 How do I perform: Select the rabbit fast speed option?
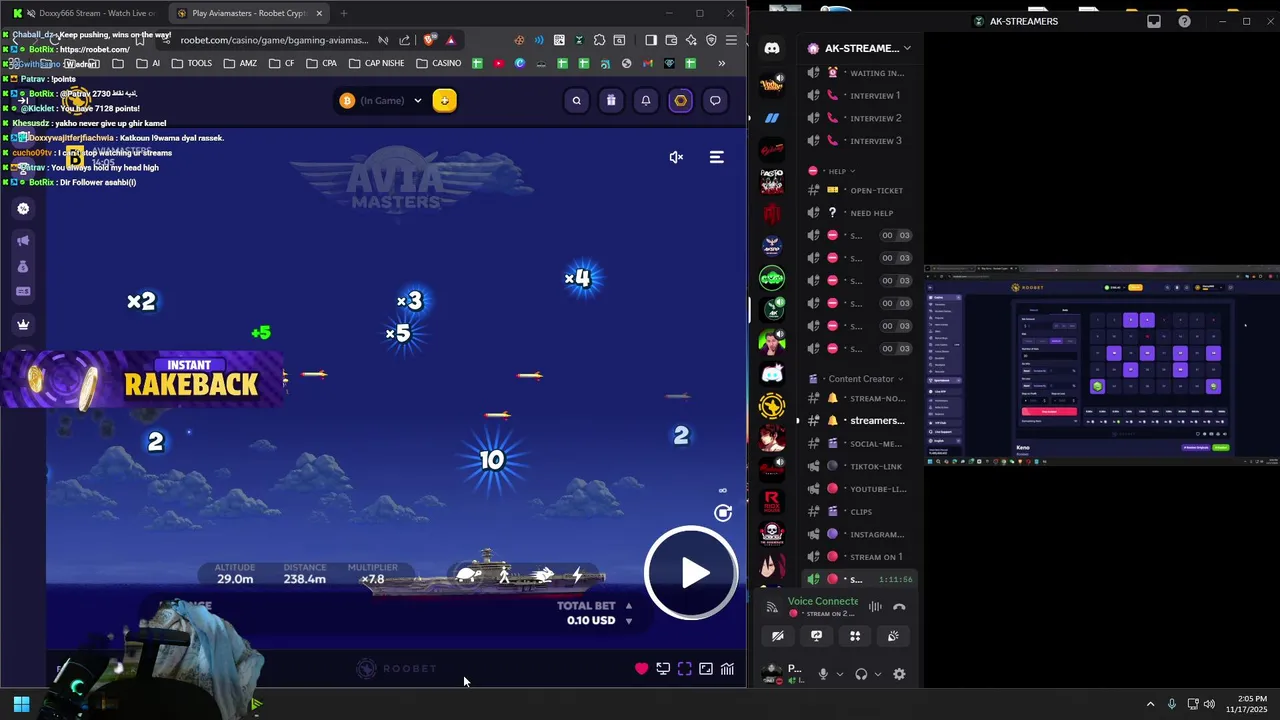tap(543, 575)
